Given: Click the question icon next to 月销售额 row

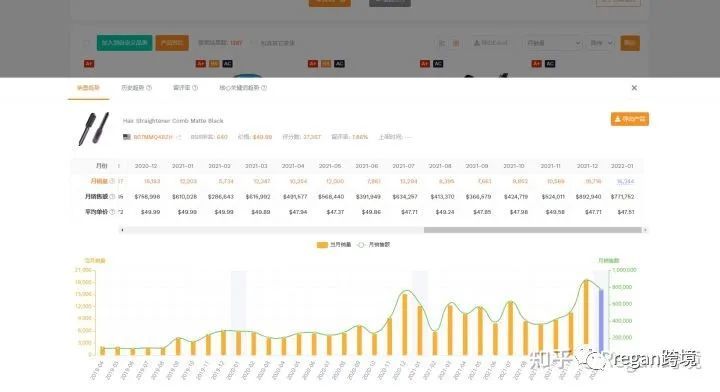Looking at the screenshot, I should pyautogui.click(x=112, y=197).
